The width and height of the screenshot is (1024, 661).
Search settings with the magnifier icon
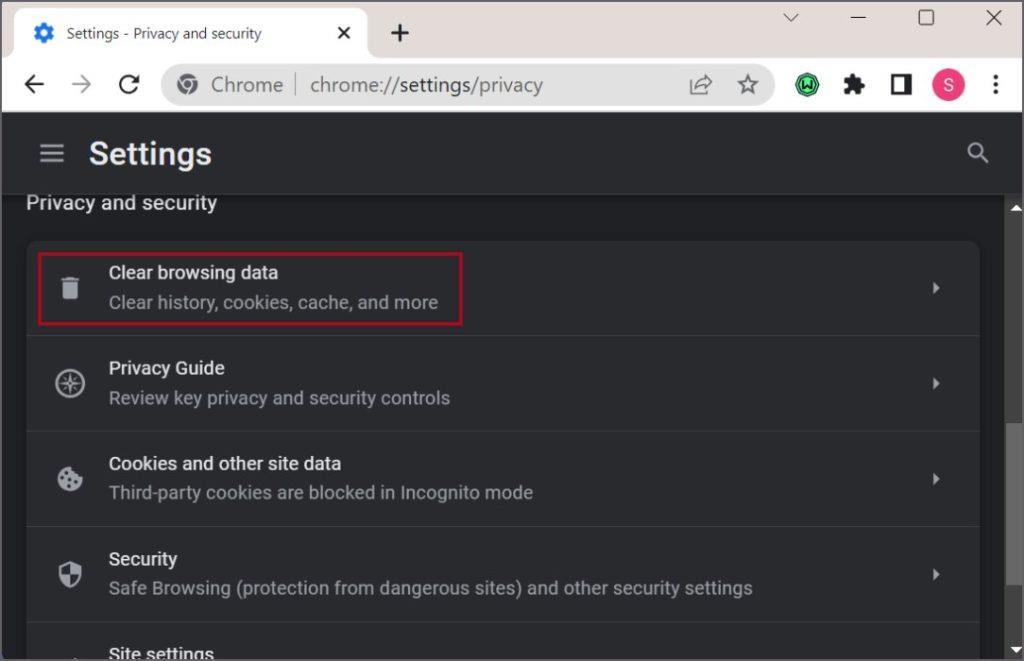pyautogui.click(x=977, y=153)
